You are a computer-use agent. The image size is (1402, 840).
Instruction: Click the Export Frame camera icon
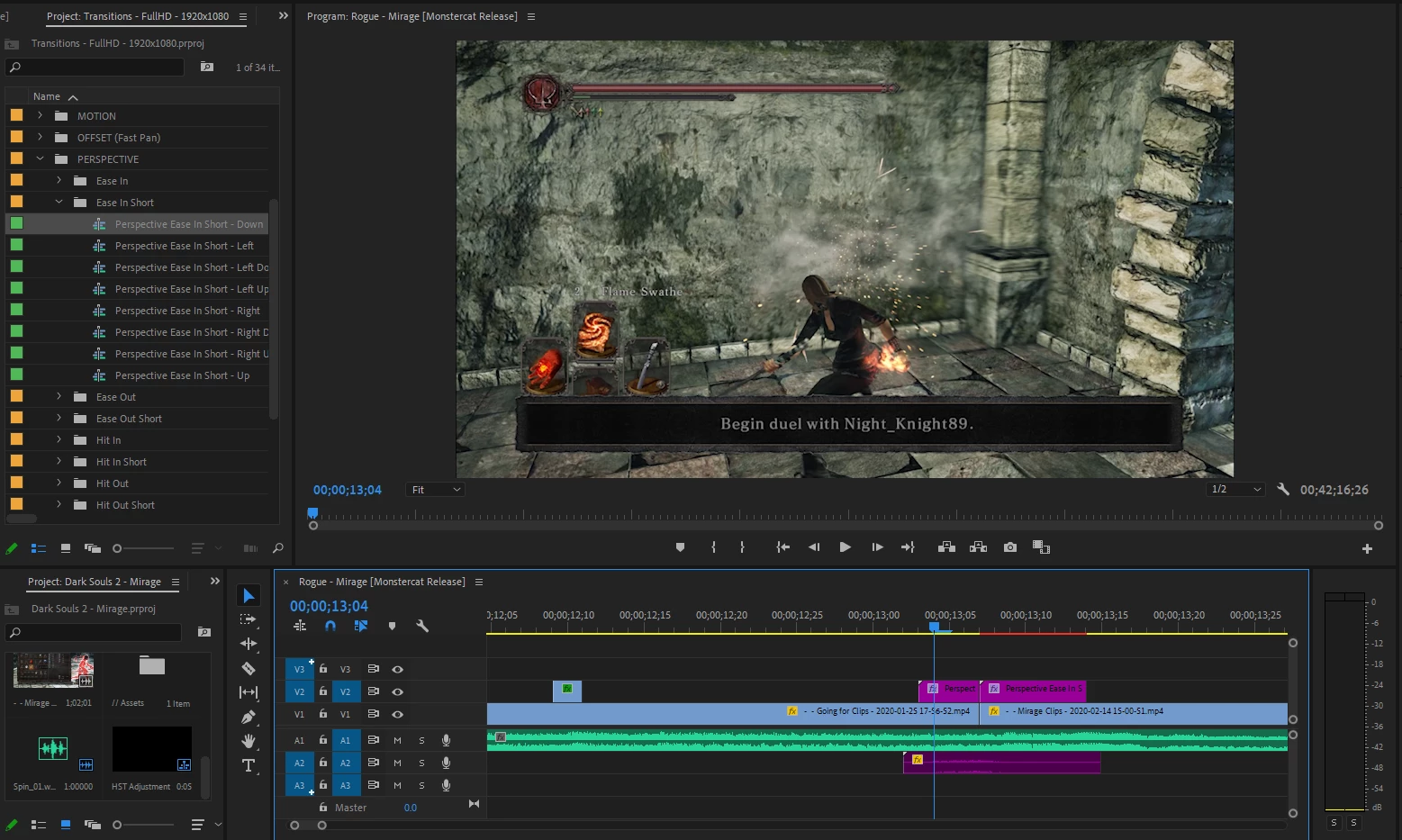pos(1010,547)
